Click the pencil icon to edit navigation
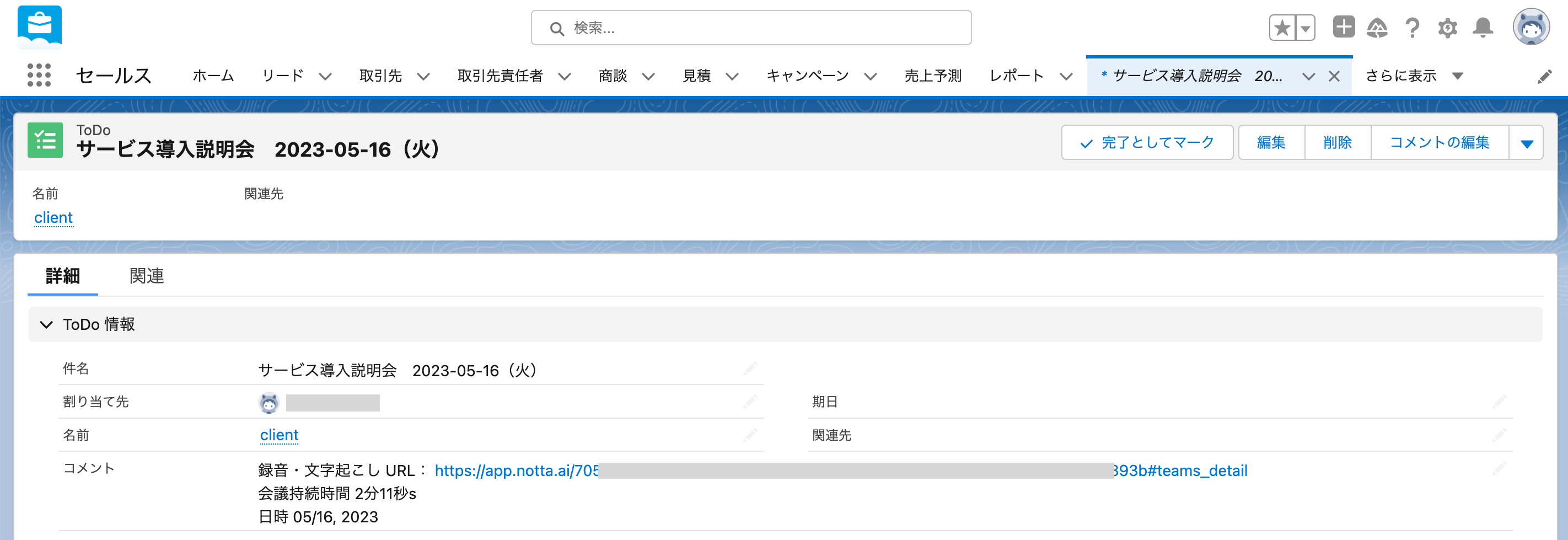Viewport: 1568px width, 540px height. [1544, 76]
